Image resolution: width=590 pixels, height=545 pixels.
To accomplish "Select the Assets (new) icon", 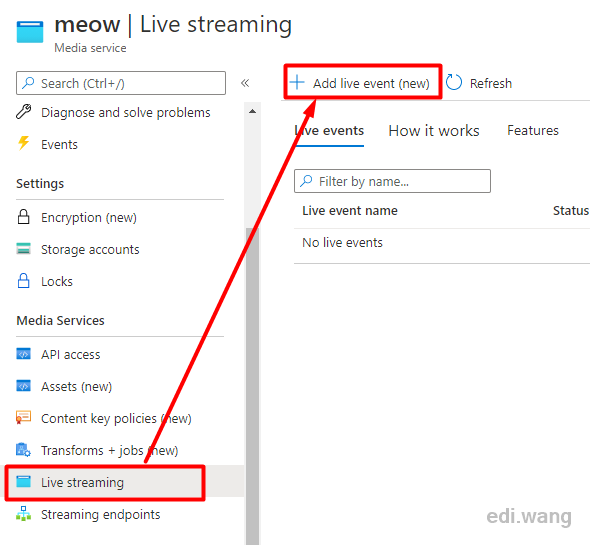I will [23, 386].
